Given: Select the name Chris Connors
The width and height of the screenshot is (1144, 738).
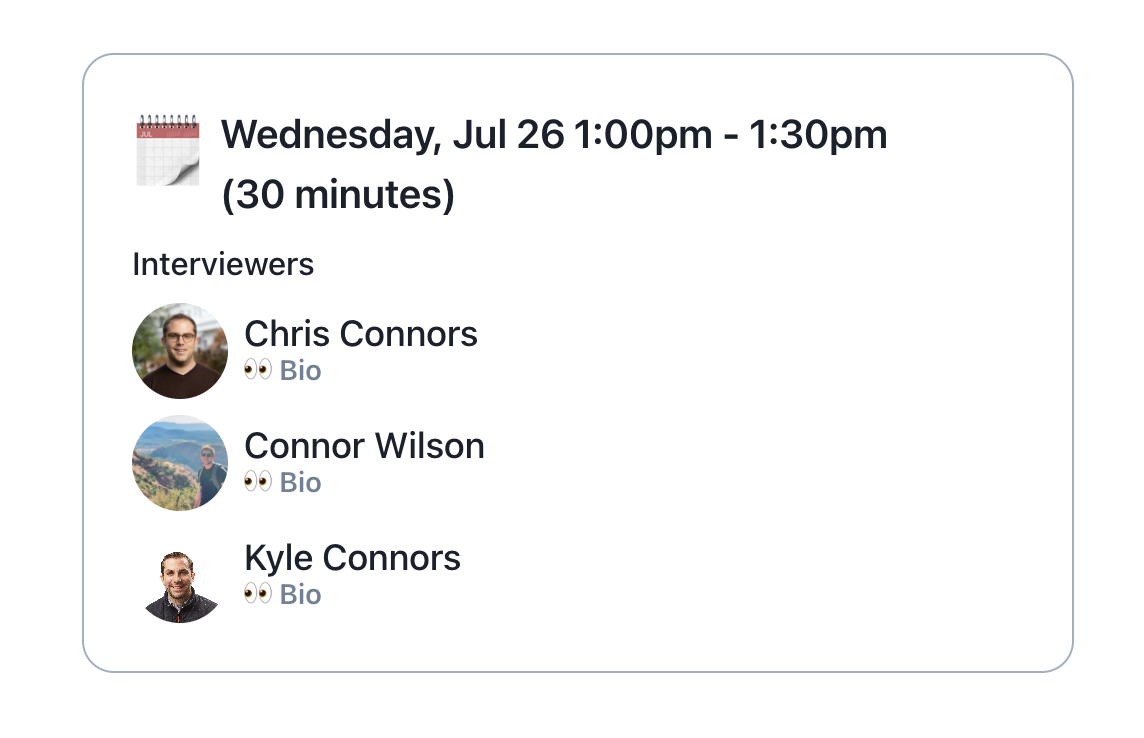Looking at the screenshot, I should 361,334.
